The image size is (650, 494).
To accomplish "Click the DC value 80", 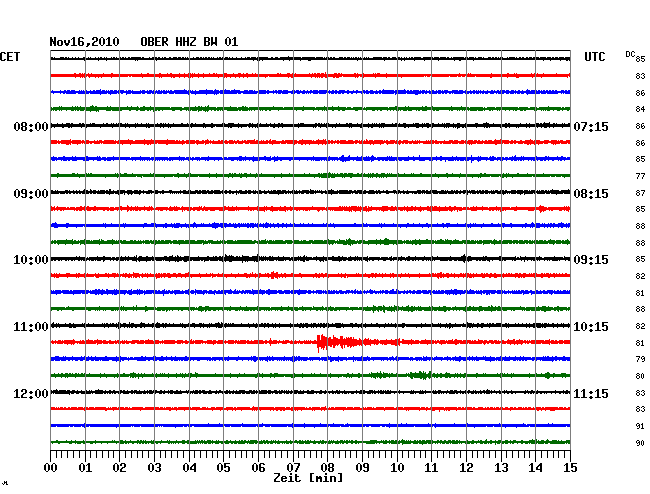I will tap(640, 376).
